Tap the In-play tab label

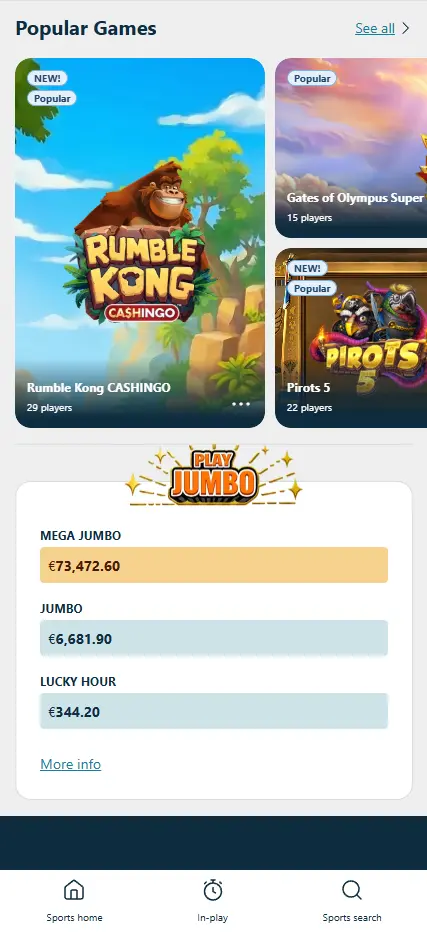(x=213, y=918)
